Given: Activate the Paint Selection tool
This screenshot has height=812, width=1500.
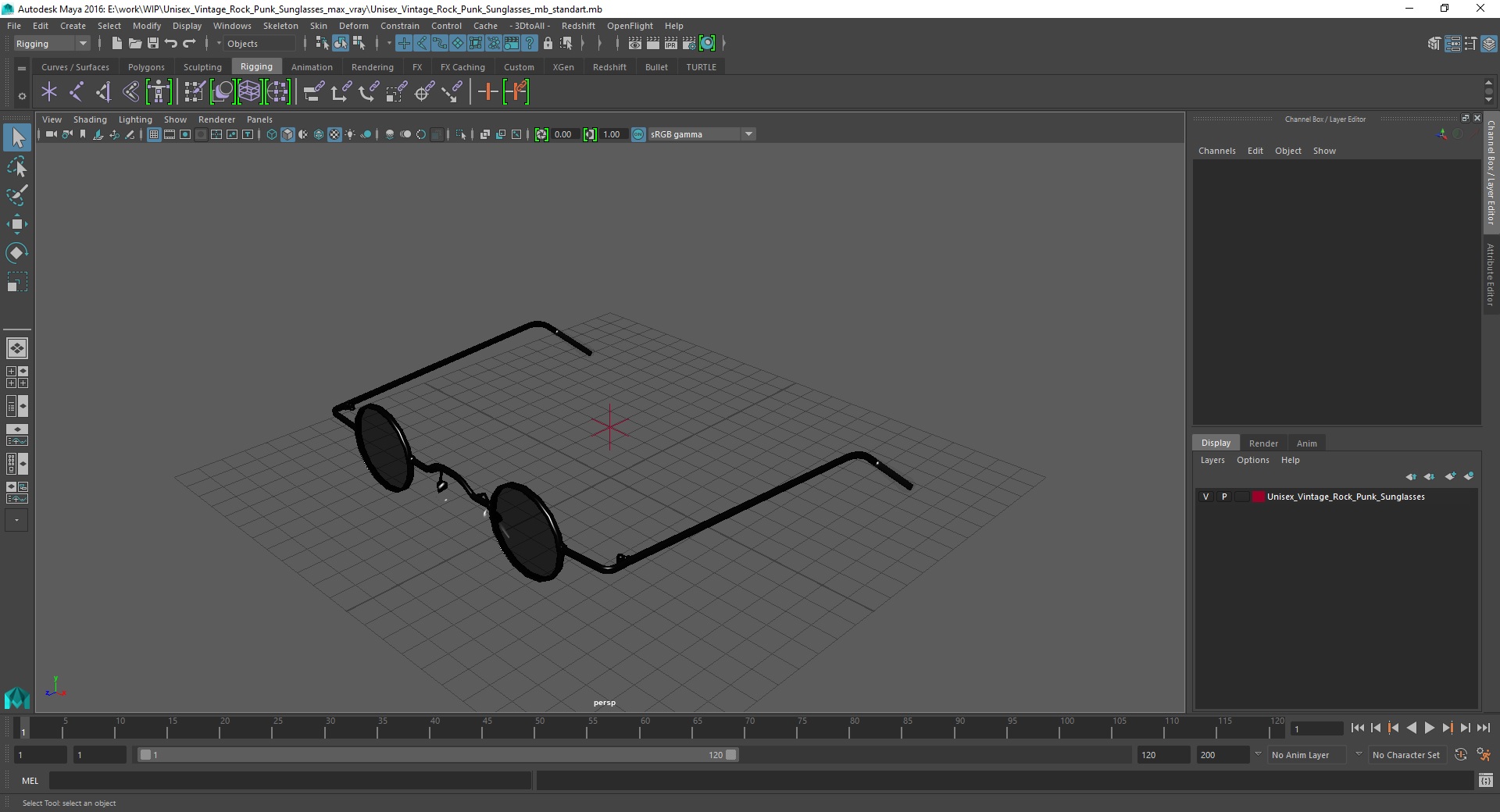Looking at the screenshot, I should point(17,195).
